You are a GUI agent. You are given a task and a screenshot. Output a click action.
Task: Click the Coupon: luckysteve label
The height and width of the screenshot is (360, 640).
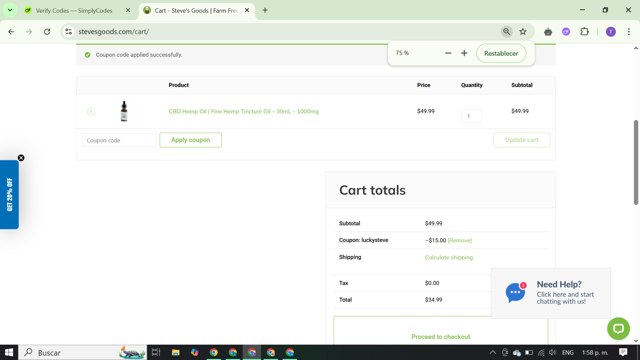[363, 240]
